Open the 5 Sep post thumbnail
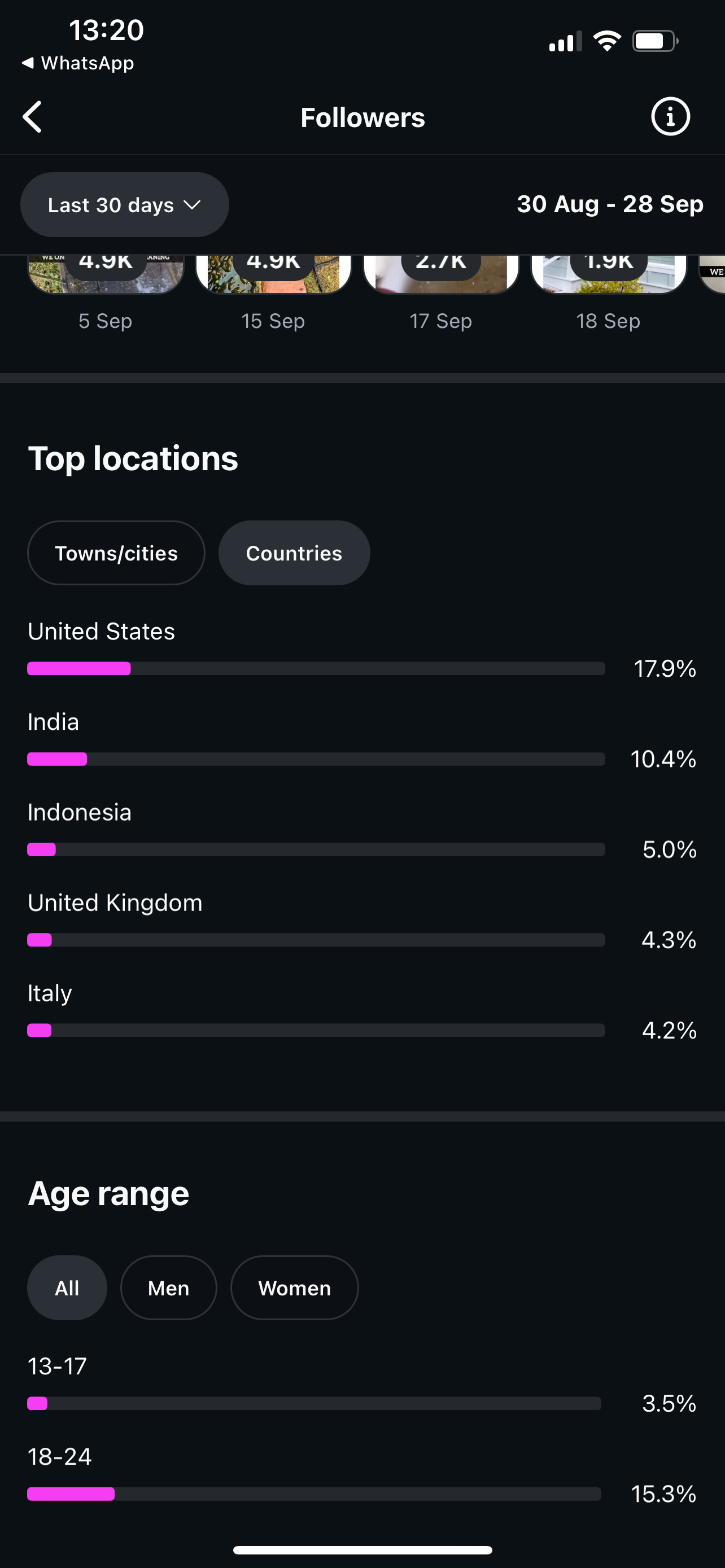Screen dimensions: 725x1568 click(106, 274)
